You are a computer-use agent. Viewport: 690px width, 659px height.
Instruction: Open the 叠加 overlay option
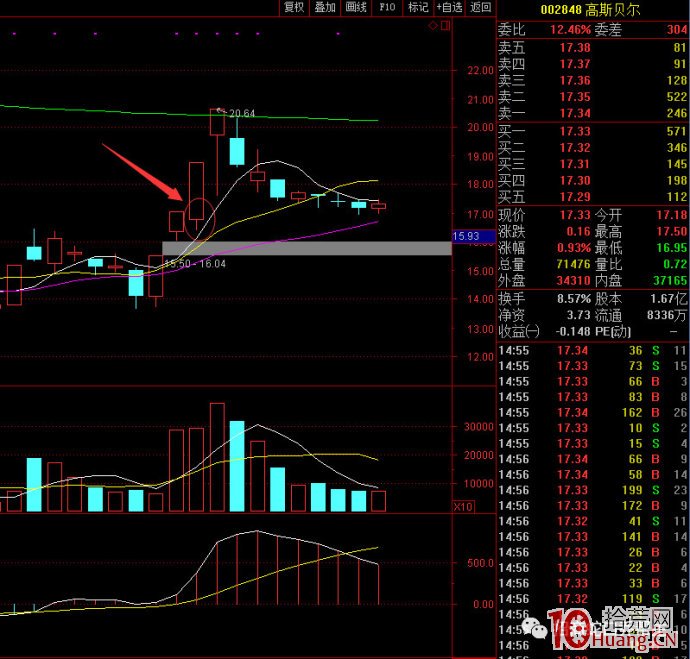(325, 7)
